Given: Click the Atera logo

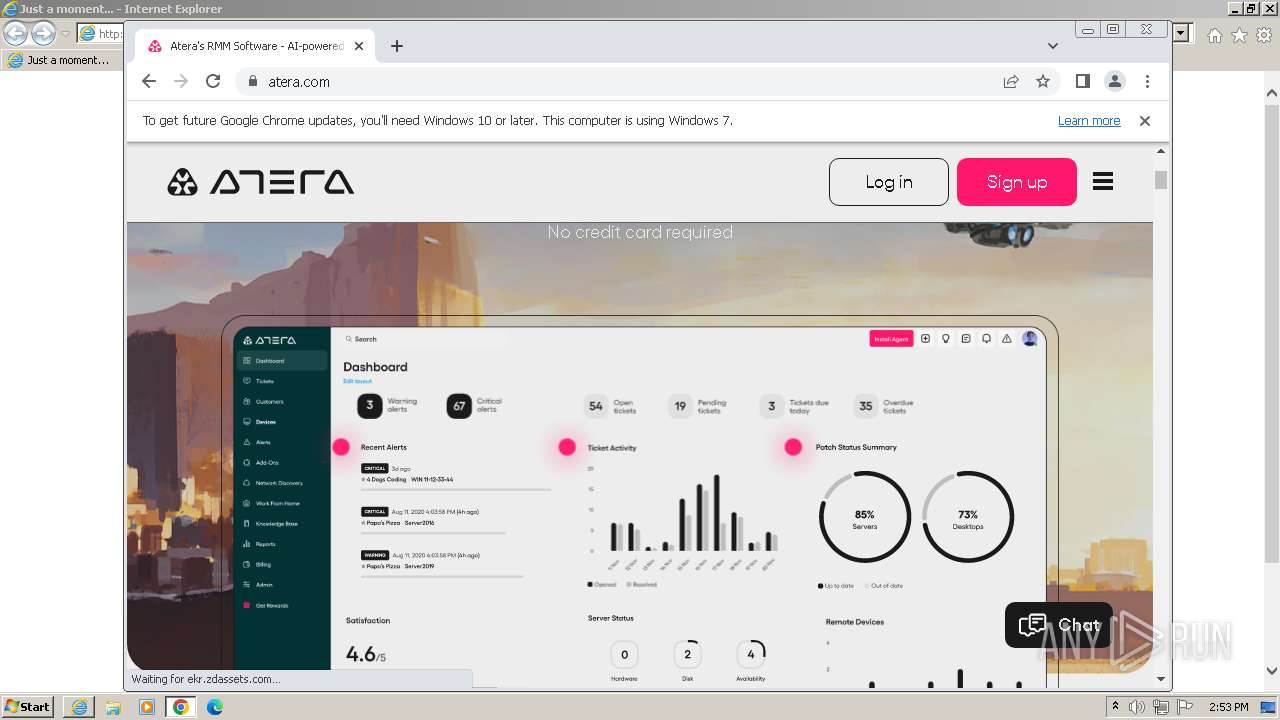Looking at the screenshot, I should [261, 182].
